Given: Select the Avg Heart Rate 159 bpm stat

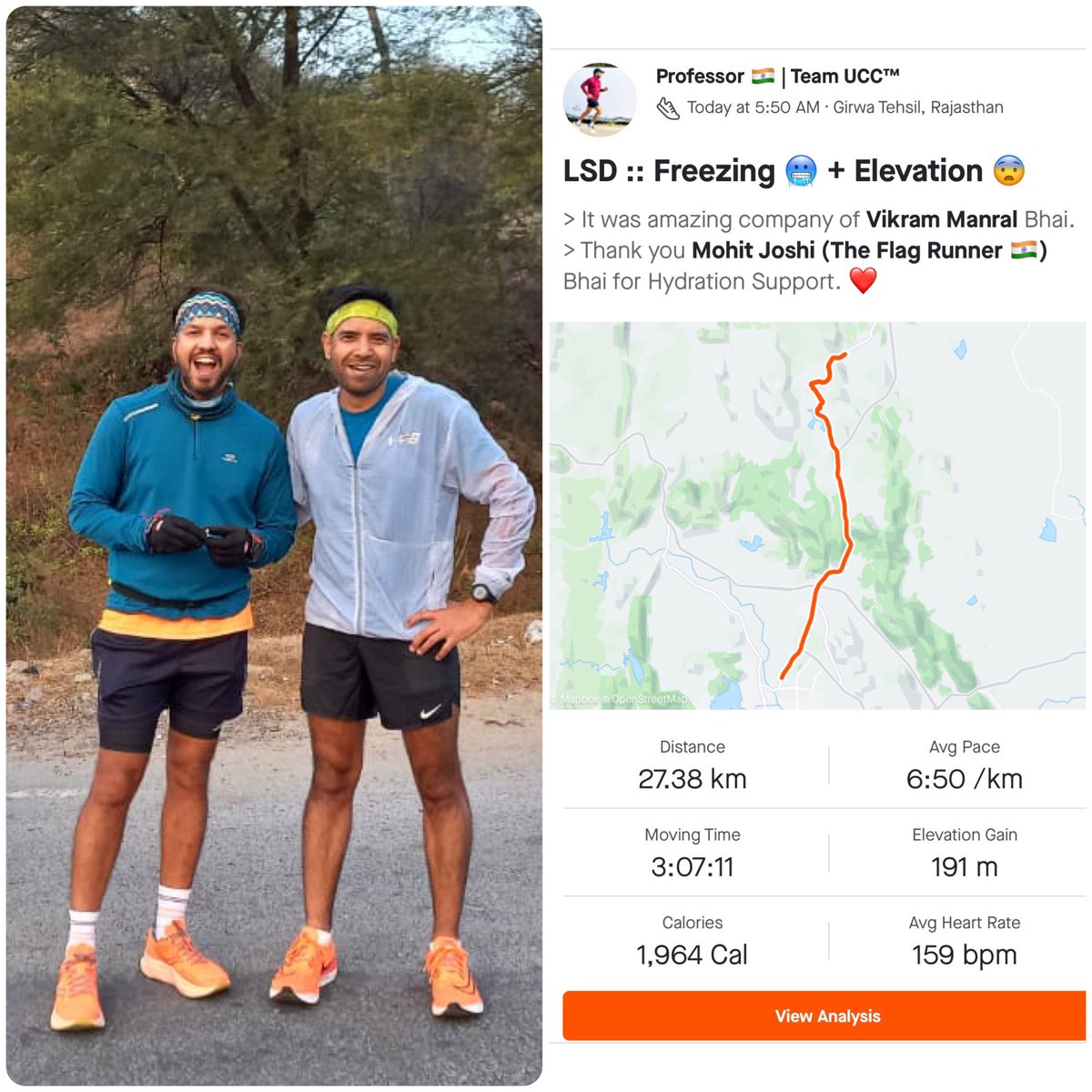Looking at the screenshot, I should point(965,940).
